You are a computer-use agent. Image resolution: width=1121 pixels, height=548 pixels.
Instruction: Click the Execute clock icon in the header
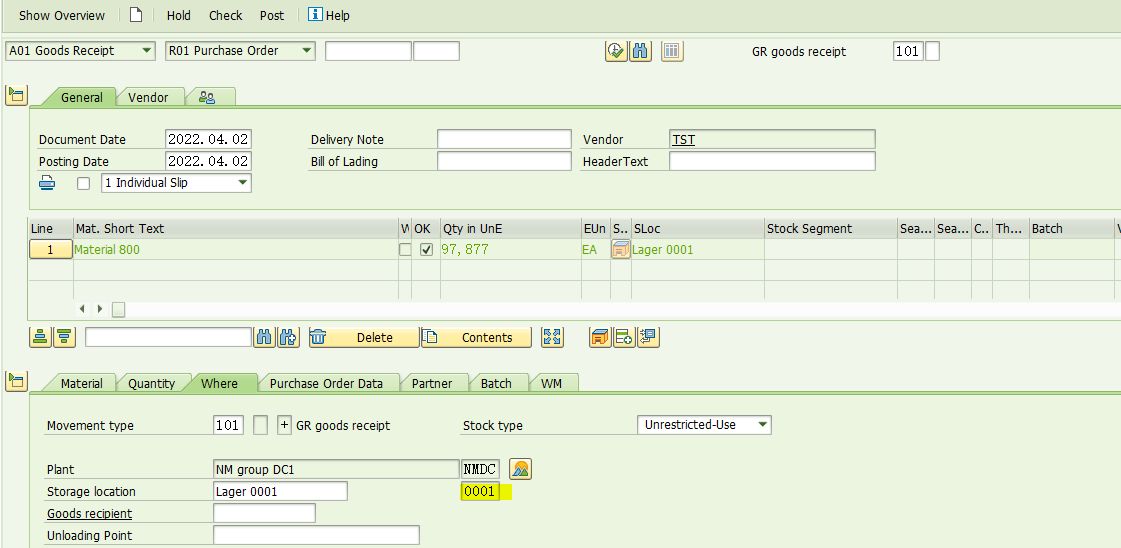(616, 51)
